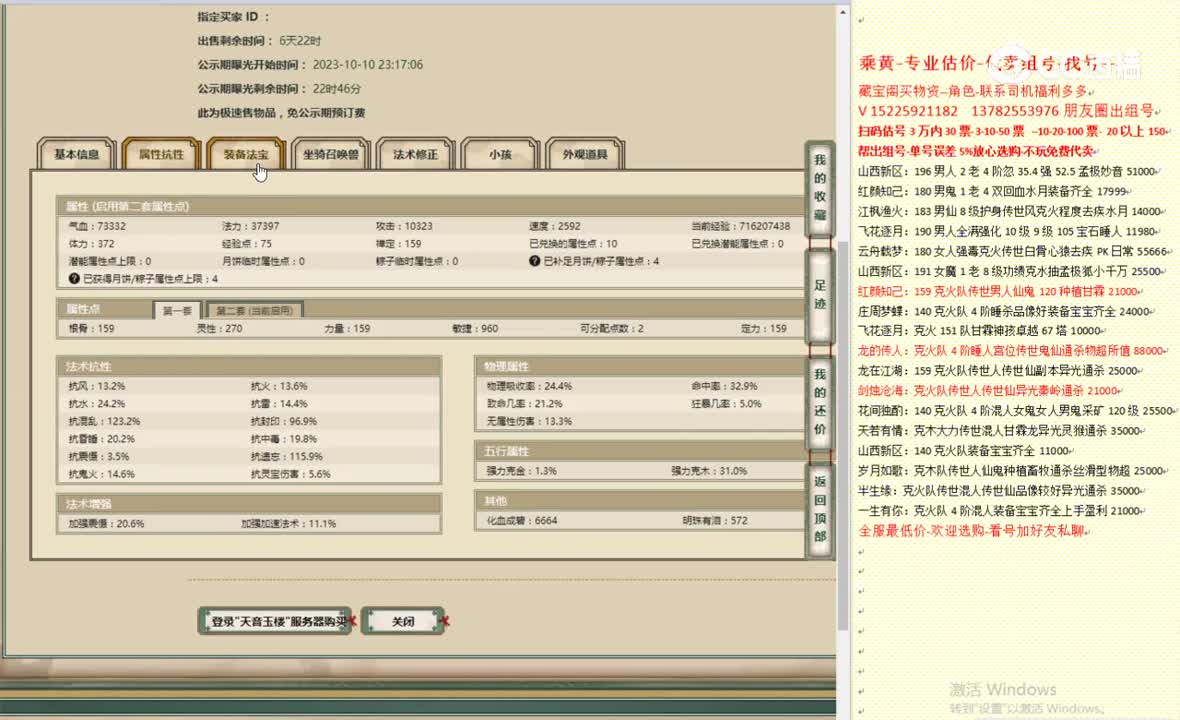Click listing 一生有你 克火队 21000

[x=999, y=510]
